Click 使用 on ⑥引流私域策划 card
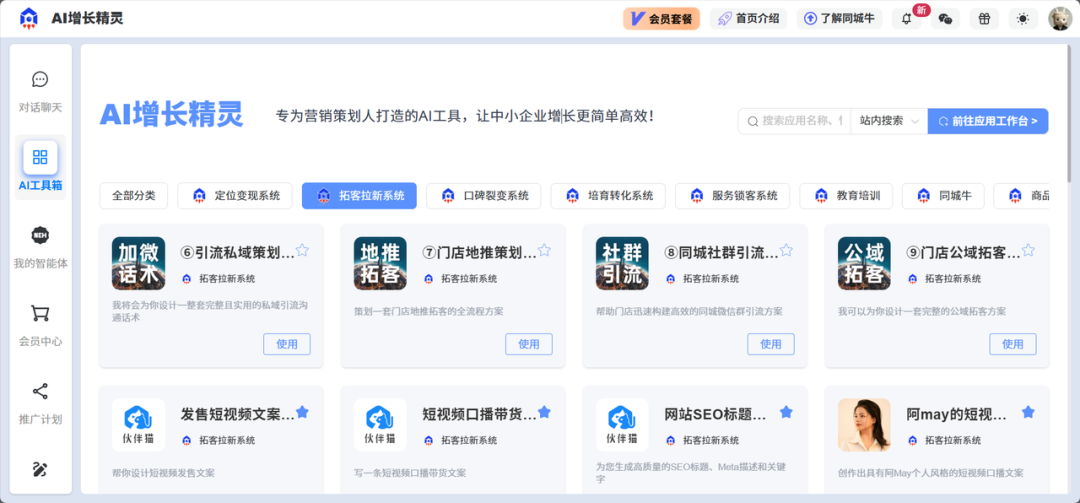This screenshot has height=503, width=1080. [x=287, y=344]
